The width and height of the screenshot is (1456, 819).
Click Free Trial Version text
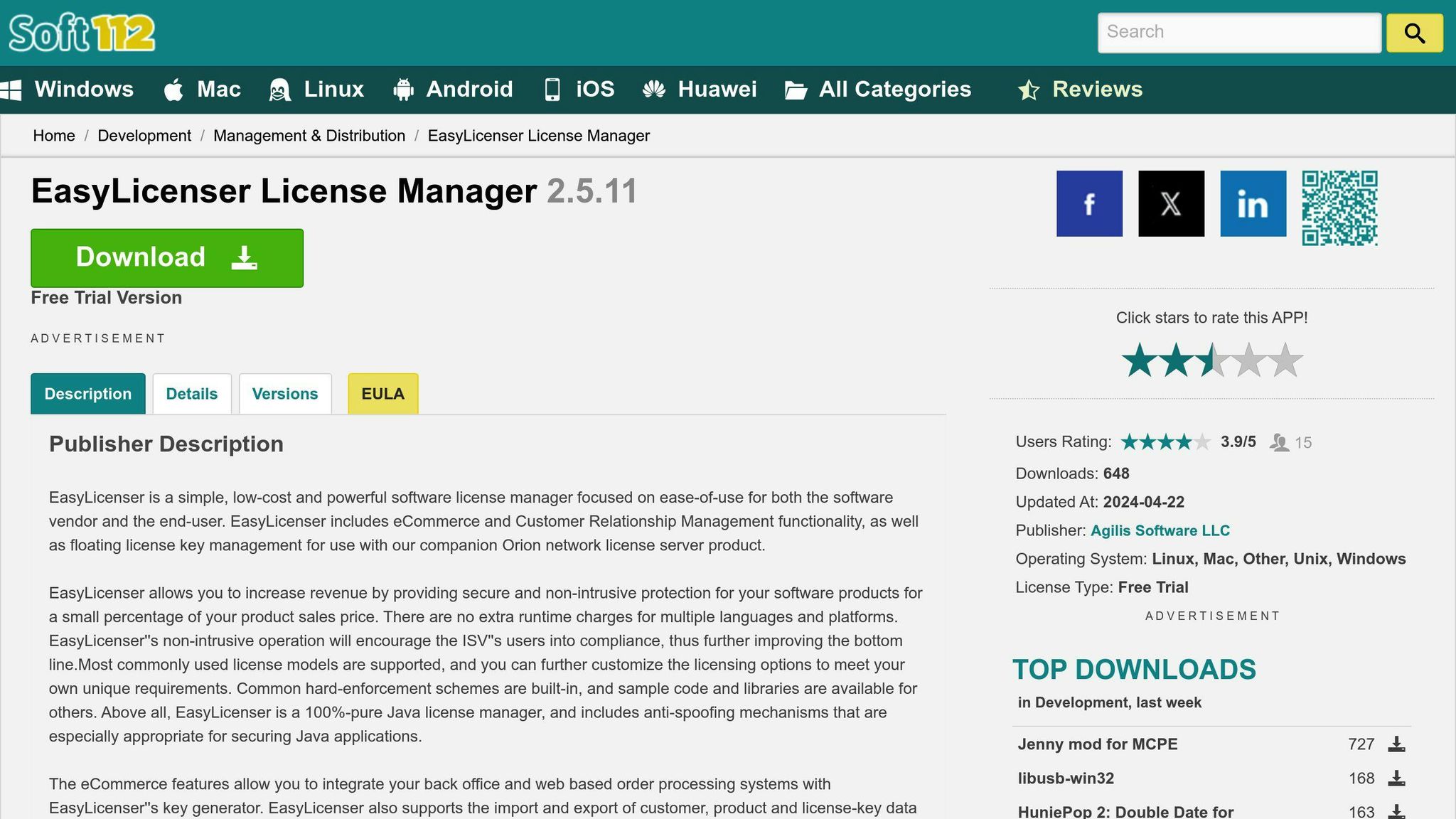point(107,298)
